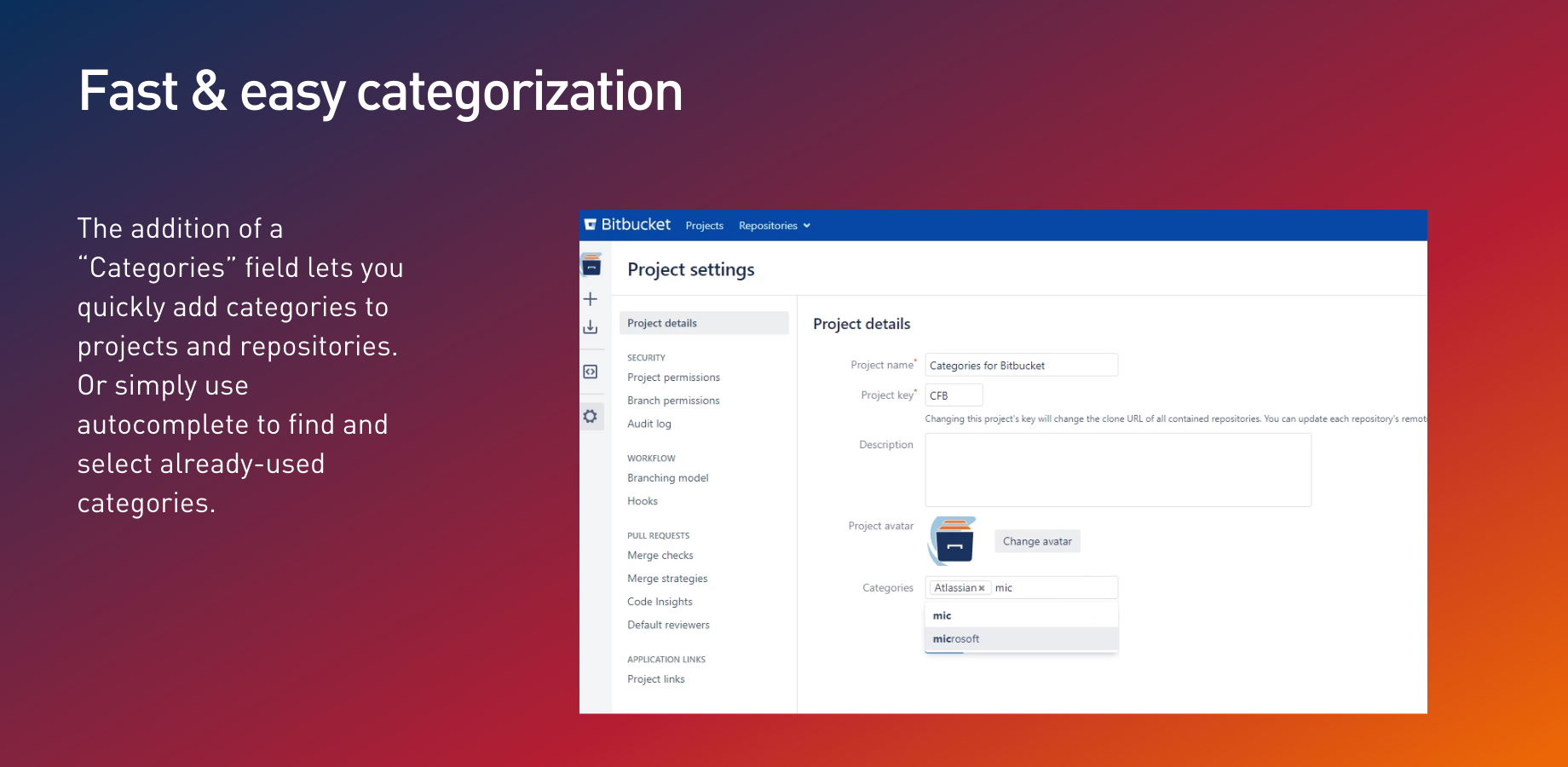This screenshot has width=1568, height=767.
Task: Click the plus create icon in sidebar
Action: click(591, 299)
